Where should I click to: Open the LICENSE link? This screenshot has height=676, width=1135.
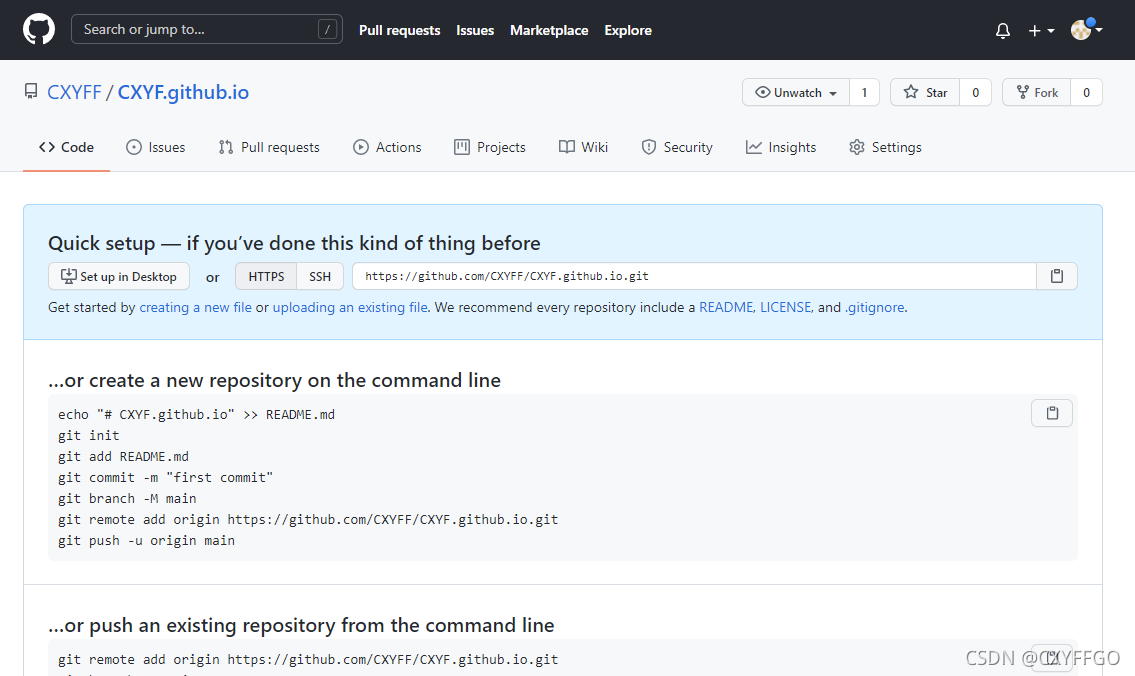point(785,308)
